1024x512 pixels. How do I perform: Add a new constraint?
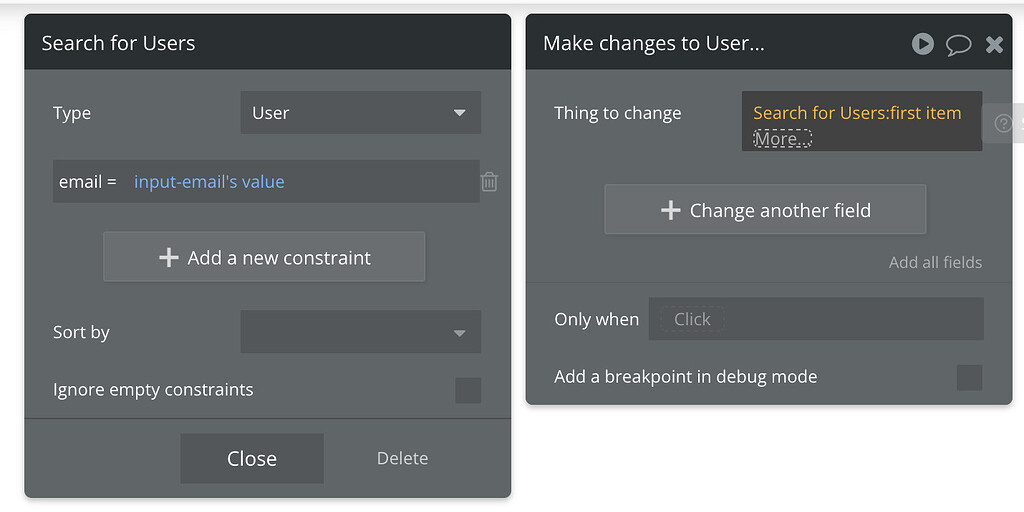click(x=264, y=257)
